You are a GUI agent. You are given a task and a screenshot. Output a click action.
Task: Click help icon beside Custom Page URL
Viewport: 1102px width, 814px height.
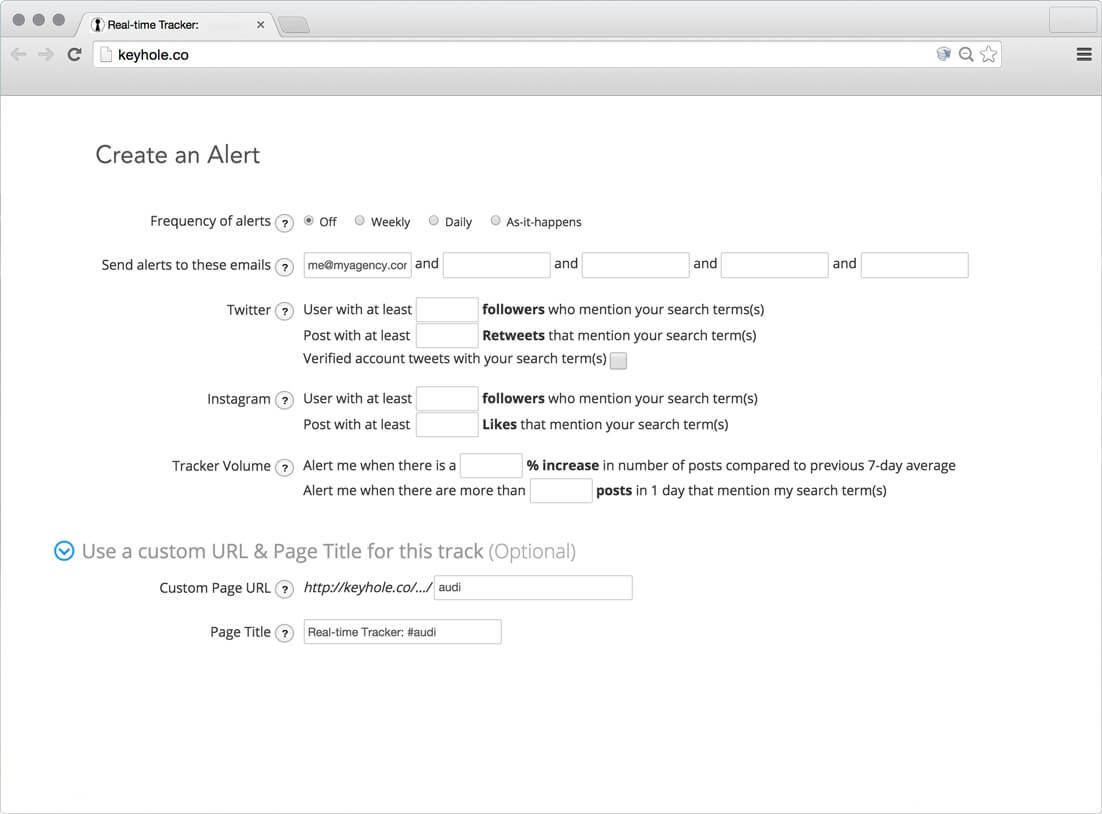pyautogui.click(x=284, y=589)
